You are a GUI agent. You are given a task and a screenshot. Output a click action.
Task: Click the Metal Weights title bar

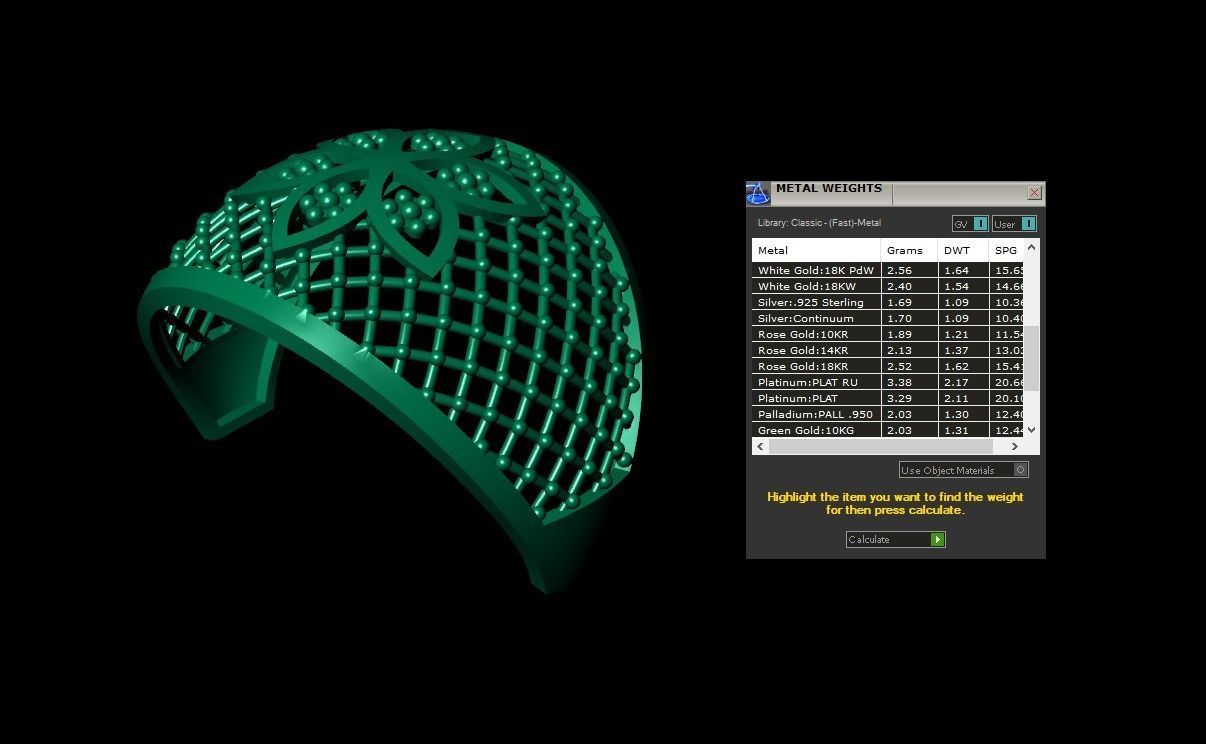(898, 193)
